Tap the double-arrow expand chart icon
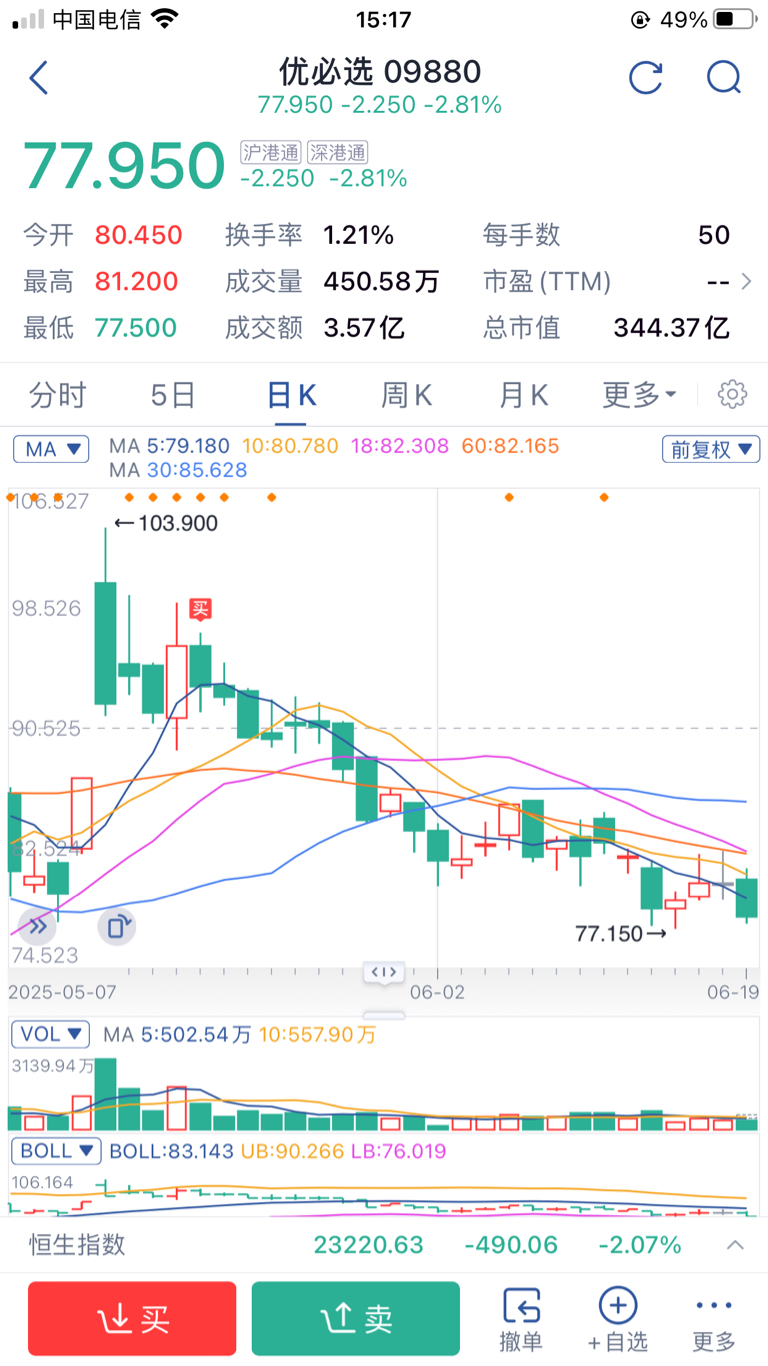 coord(38,926)
